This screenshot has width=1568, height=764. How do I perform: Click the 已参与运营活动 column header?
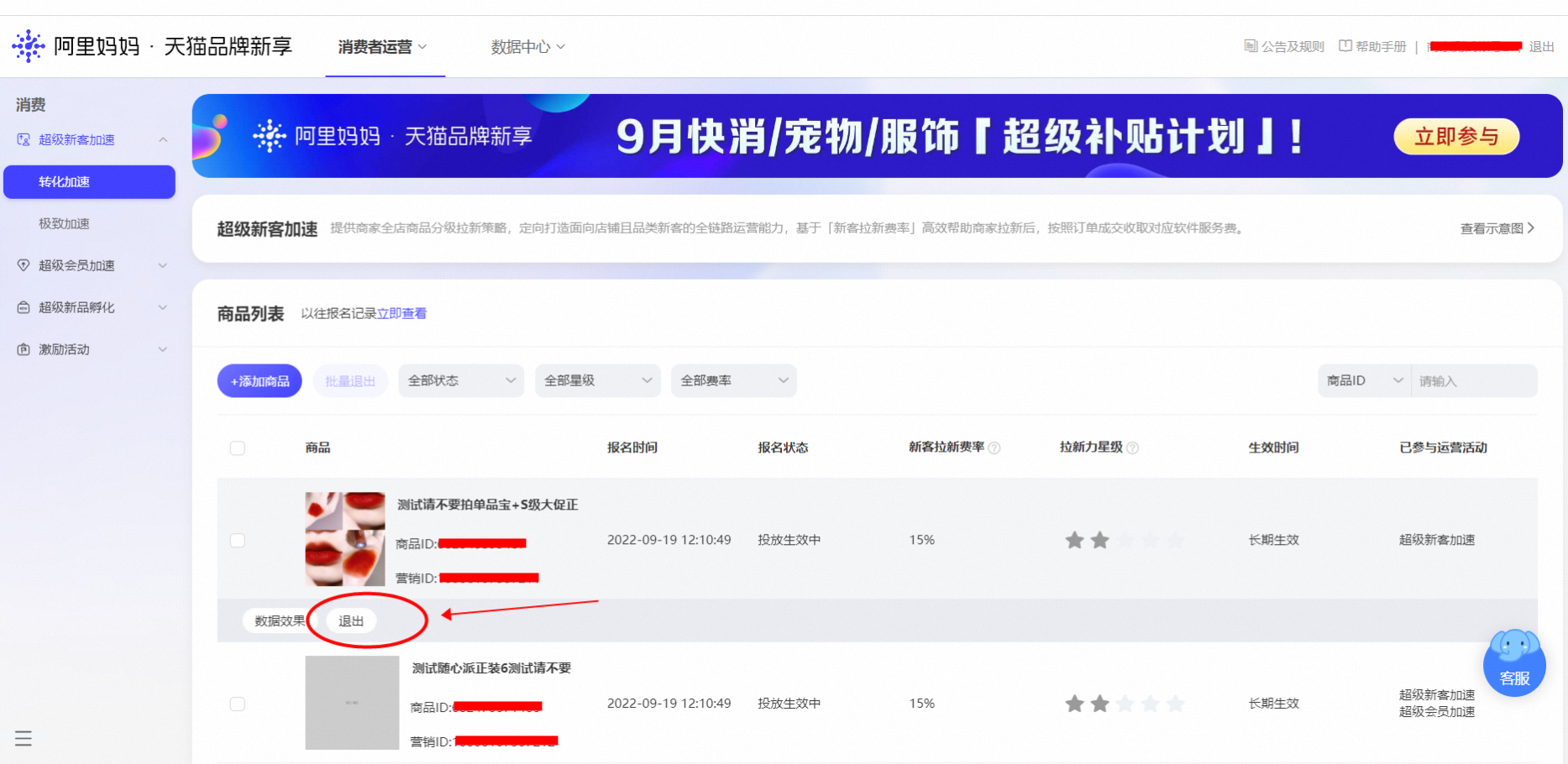[1443, 447]
